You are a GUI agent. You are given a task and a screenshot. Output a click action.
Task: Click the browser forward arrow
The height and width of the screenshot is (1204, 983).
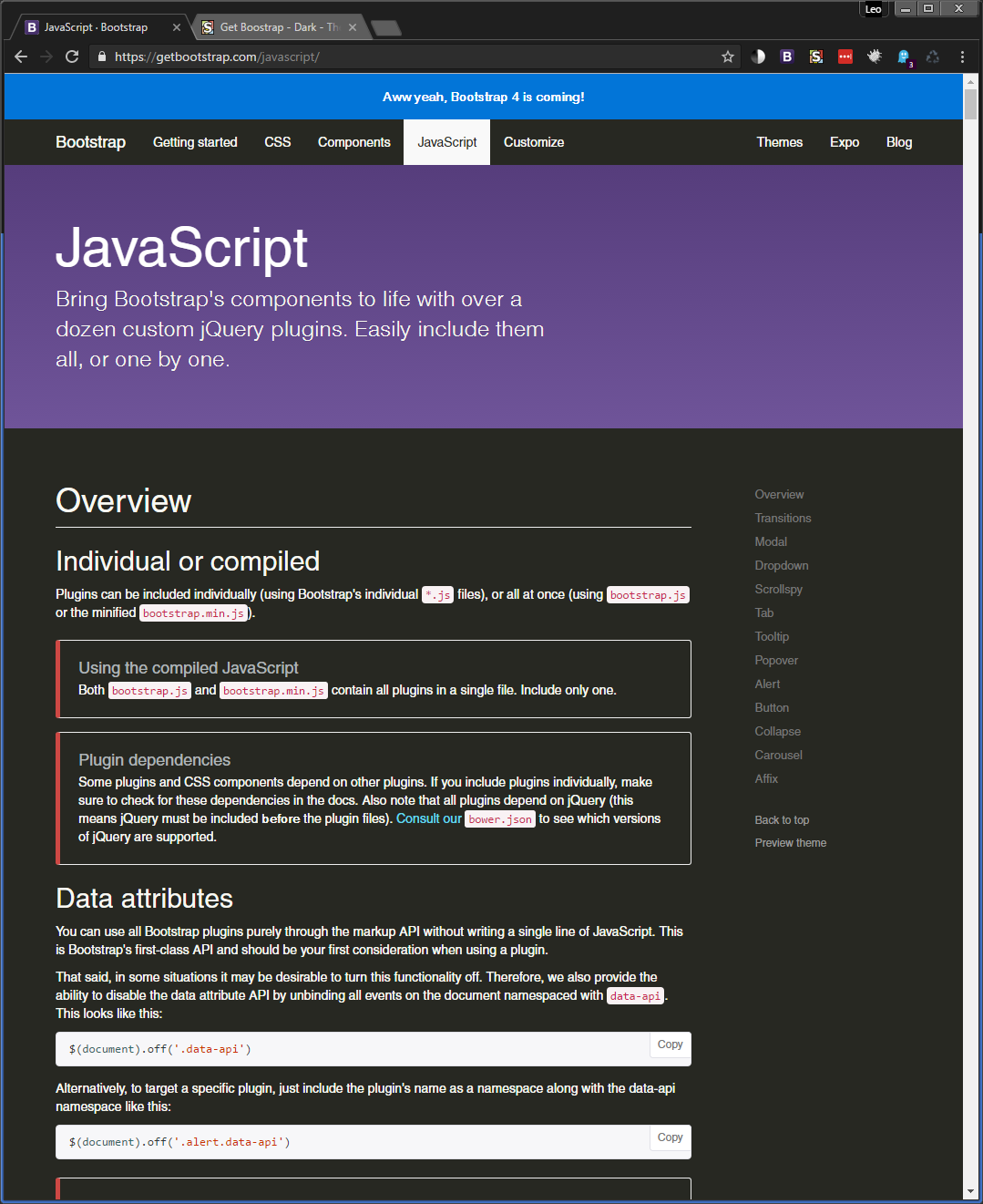tap(46, 57)
